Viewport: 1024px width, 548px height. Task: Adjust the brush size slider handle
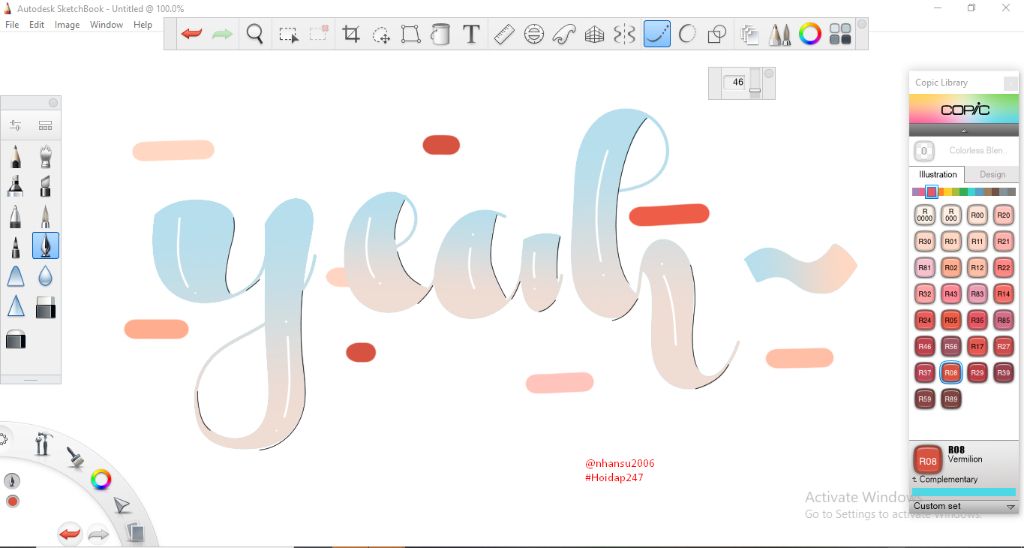755,90
